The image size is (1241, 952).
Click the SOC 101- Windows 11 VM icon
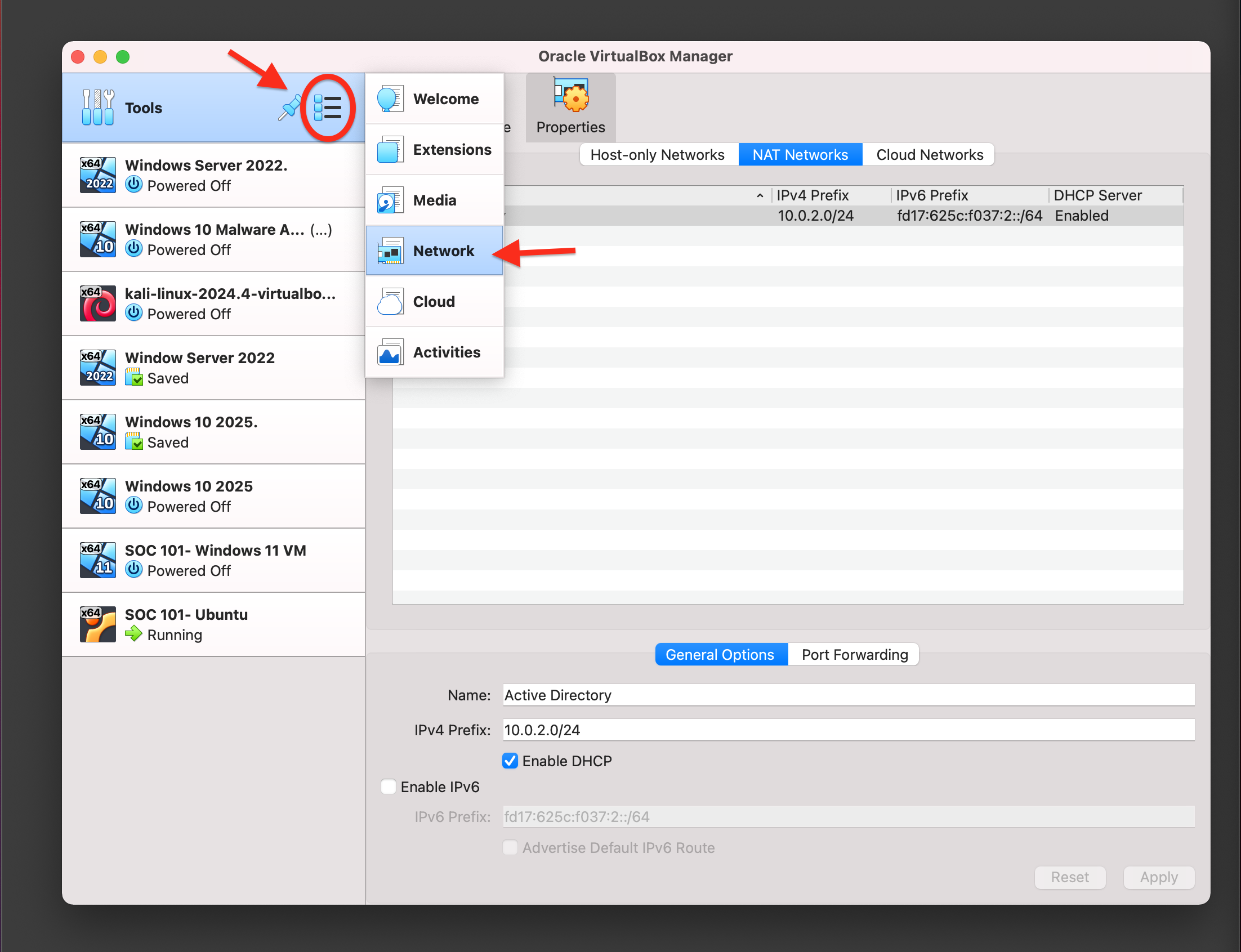(98, 560)
